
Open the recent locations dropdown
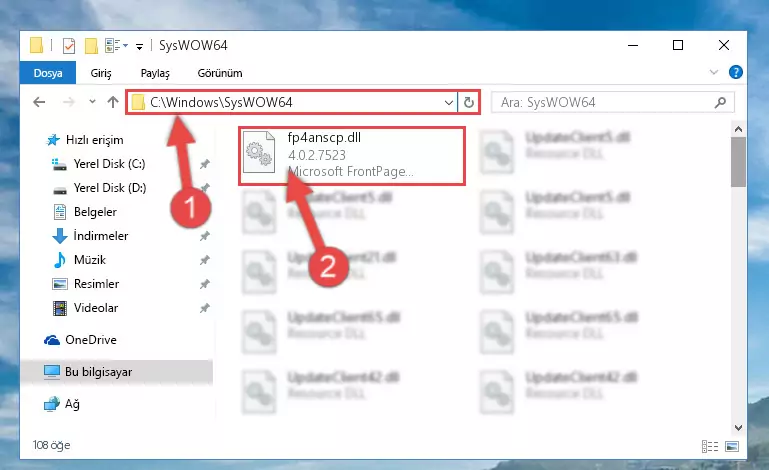92,102
